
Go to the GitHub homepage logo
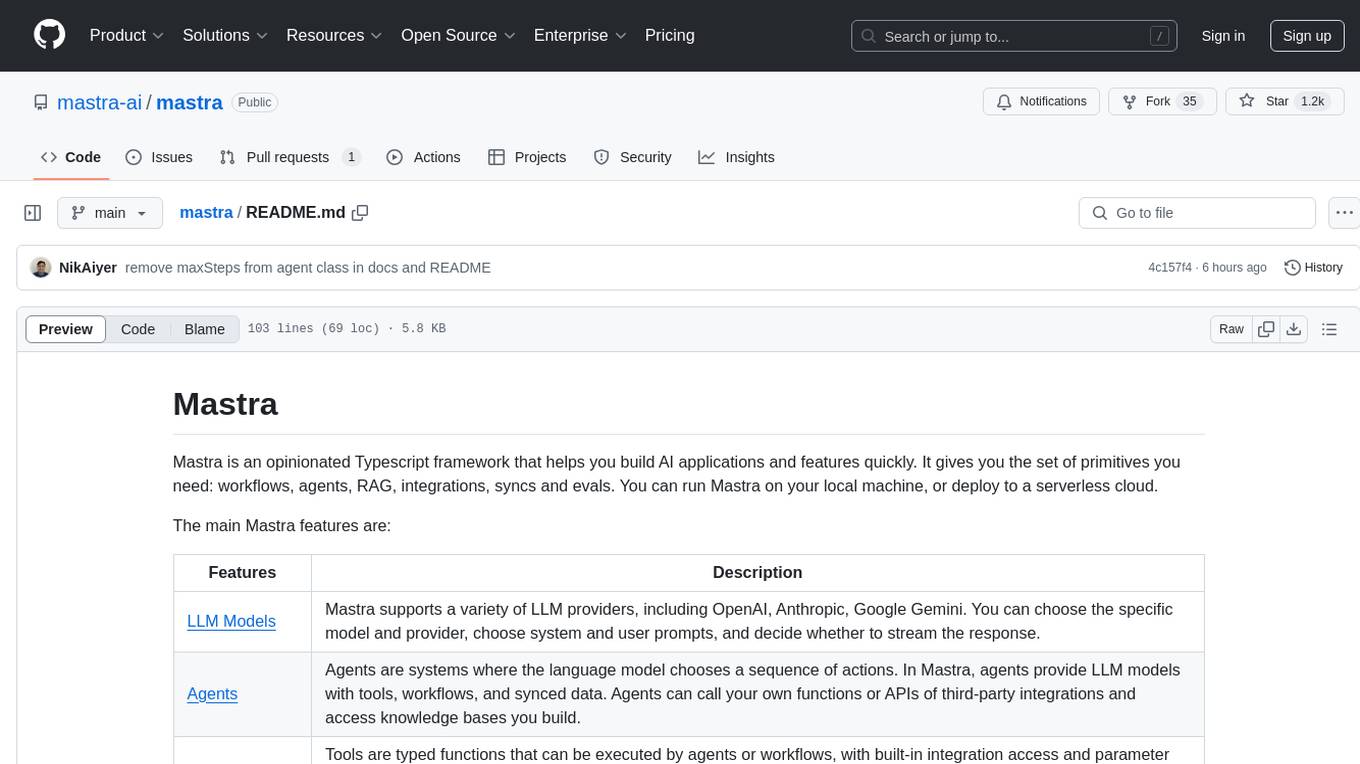tap(49, 35)
